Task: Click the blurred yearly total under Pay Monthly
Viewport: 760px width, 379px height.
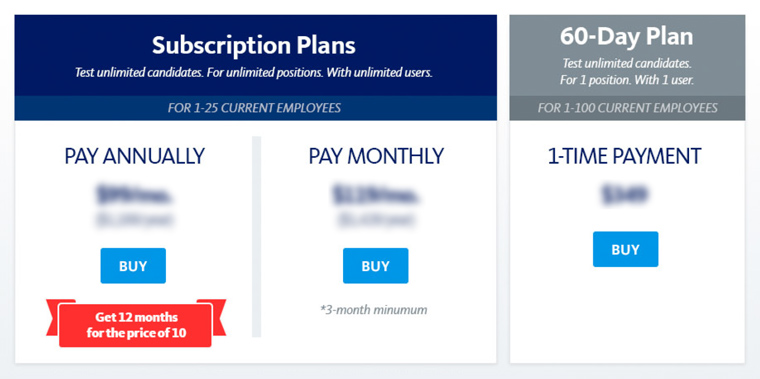Action: (x=376, y=221)
